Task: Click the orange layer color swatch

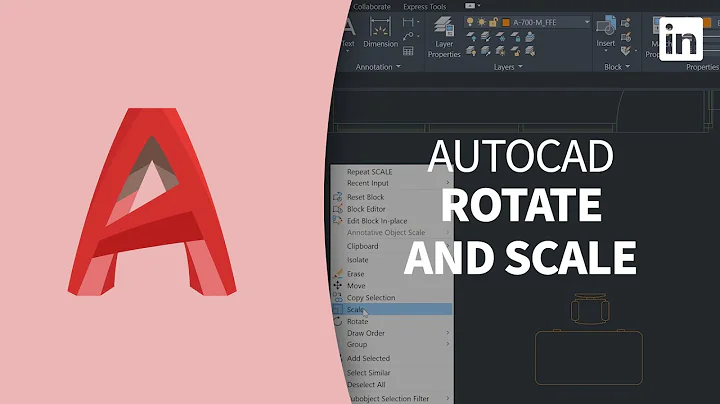Action: tap(506, 22)
